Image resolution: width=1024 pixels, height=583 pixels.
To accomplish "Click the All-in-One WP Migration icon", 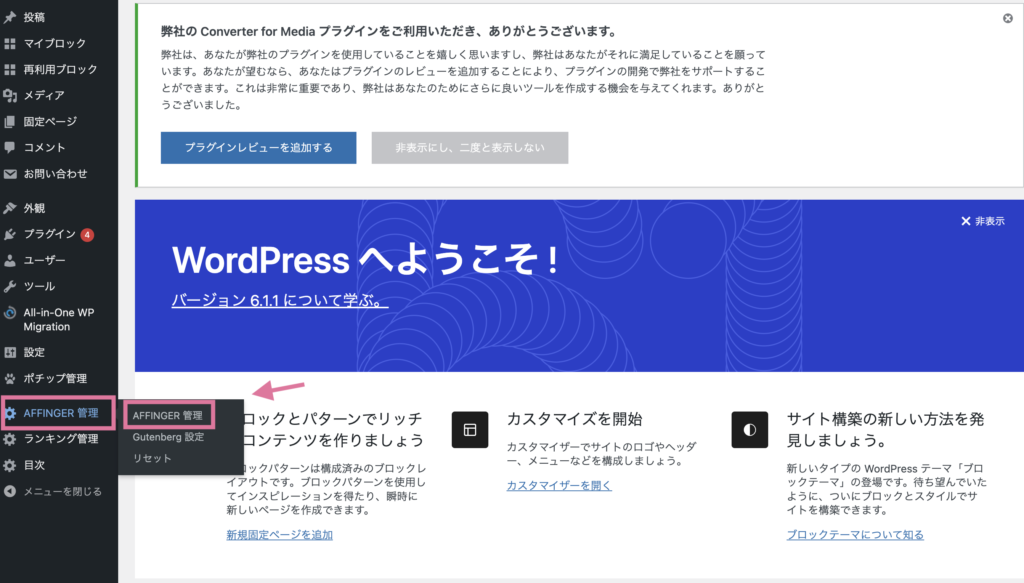I will pos(10,313).
